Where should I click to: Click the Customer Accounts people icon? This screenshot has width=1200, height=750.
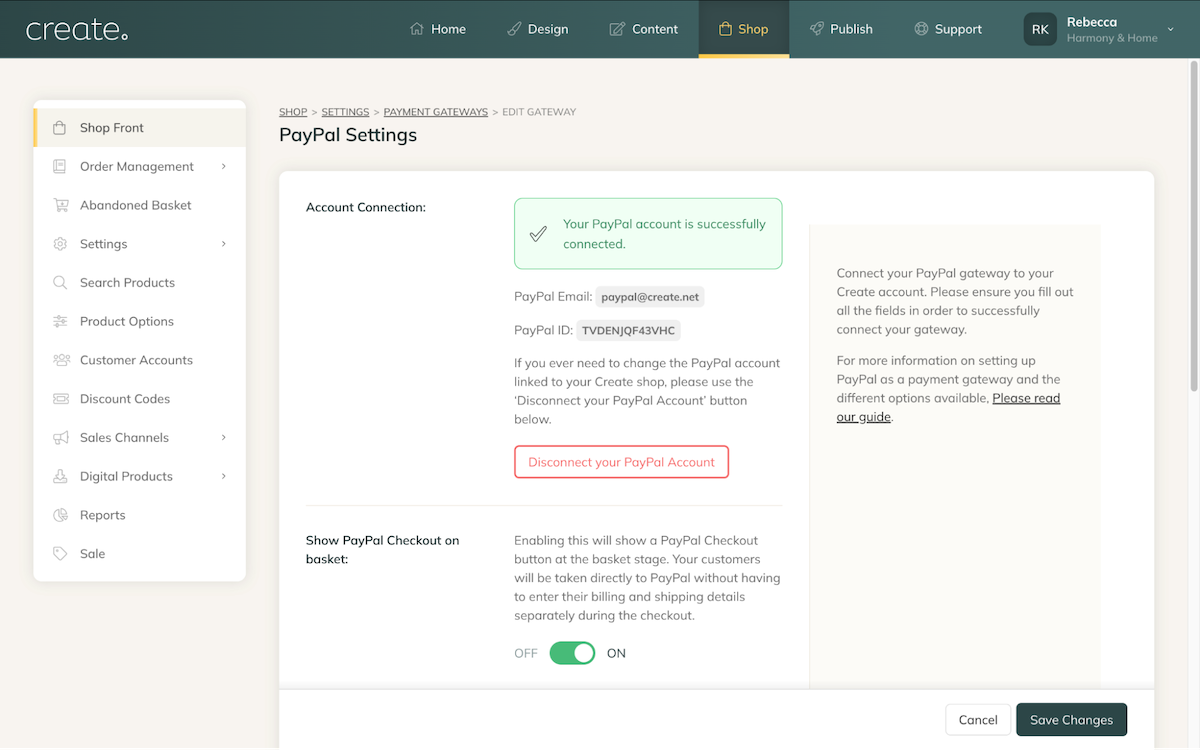(x=60, y=360)
